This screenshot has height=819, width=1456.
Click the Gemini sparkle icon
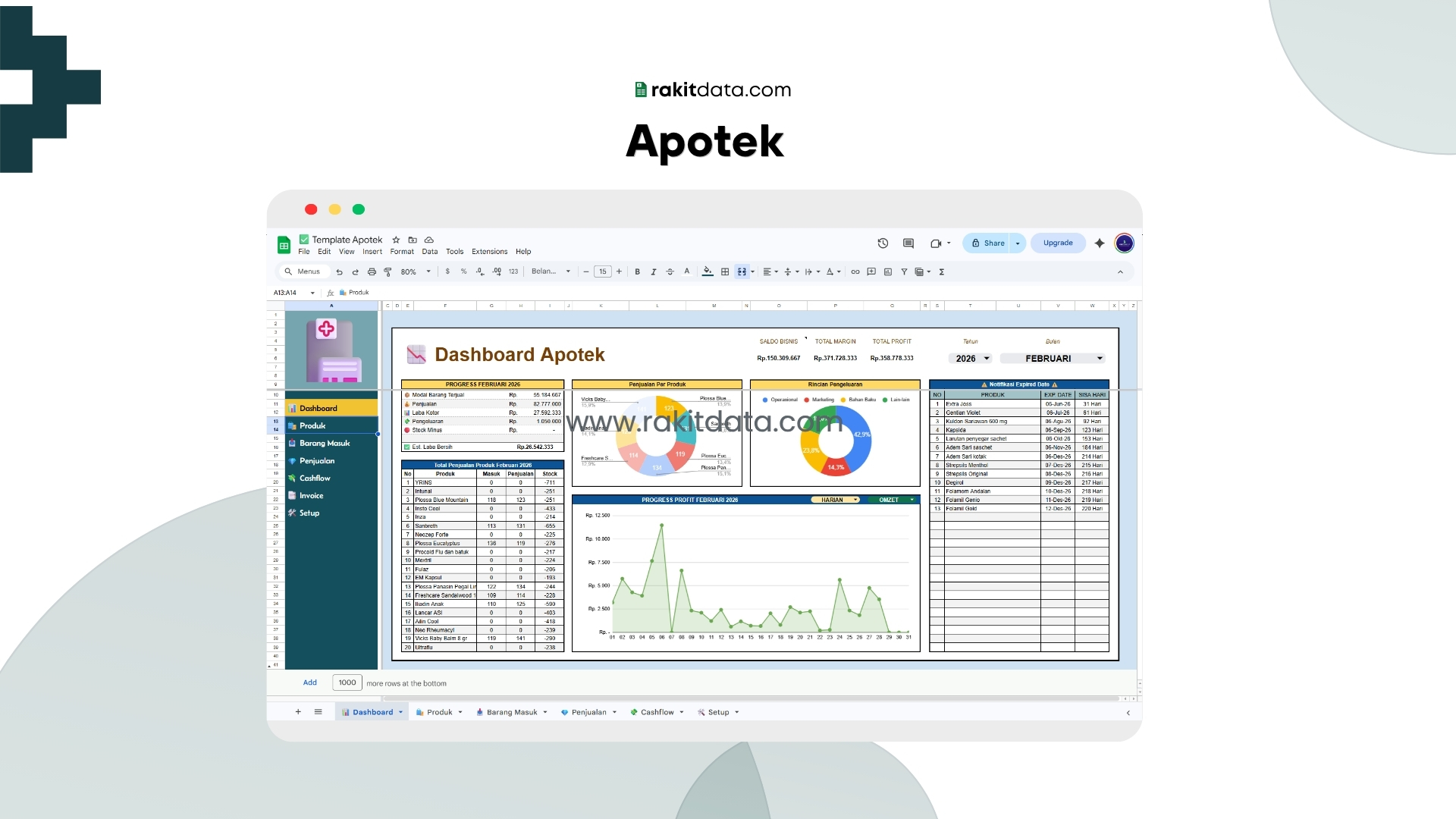[1100, 243]
